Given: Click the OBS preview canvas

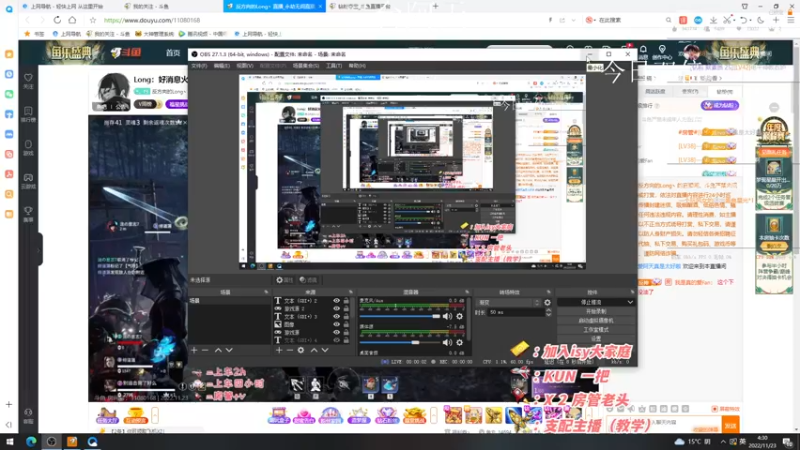Looking at the screenshot, I should [412, 172].
